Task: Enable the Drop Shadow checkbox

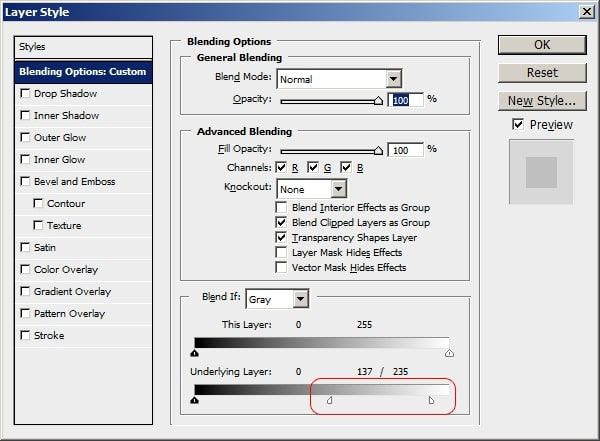Action: [25, 93]
